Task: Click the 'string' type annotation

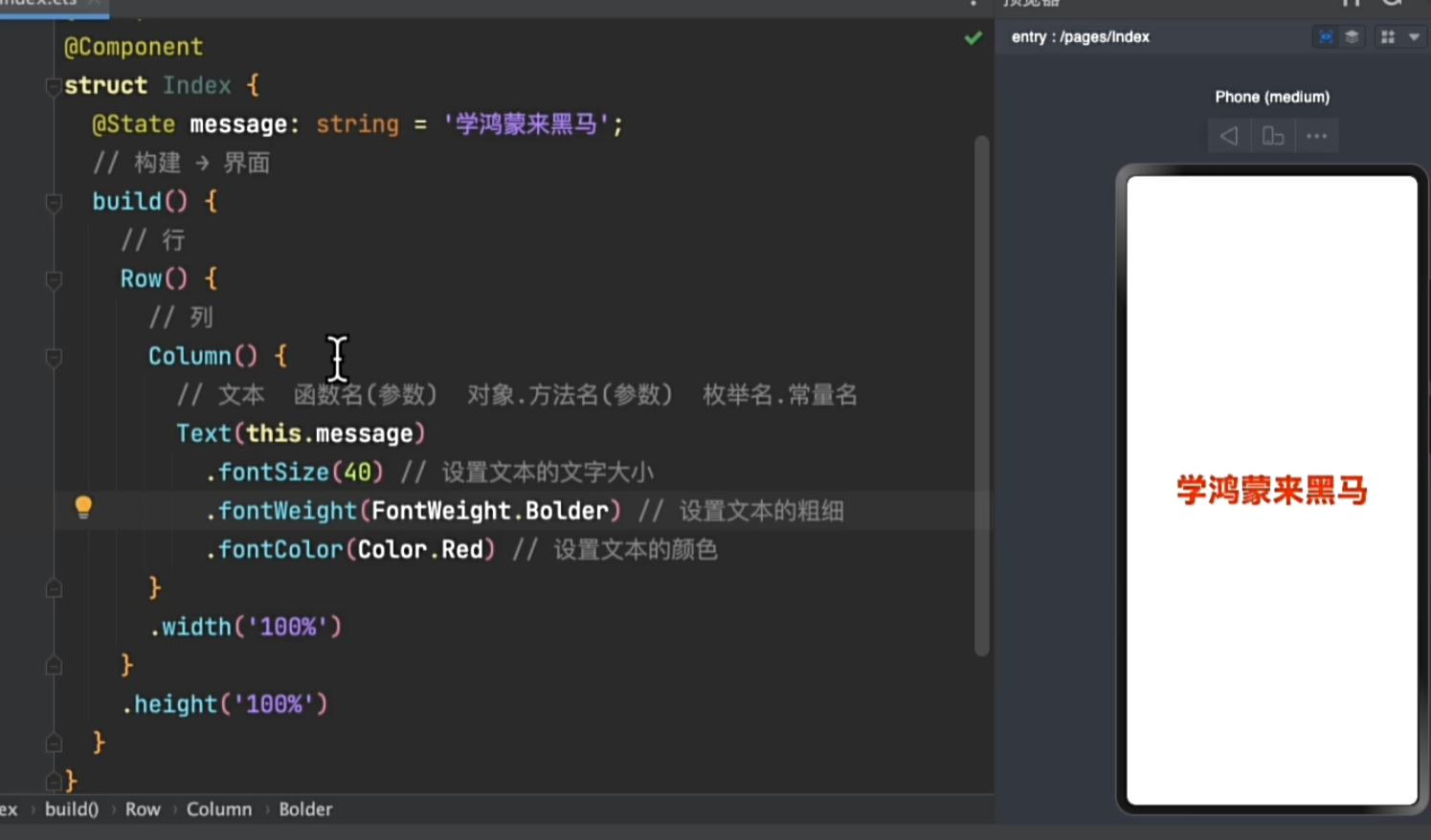Action: tap(357, 124)
